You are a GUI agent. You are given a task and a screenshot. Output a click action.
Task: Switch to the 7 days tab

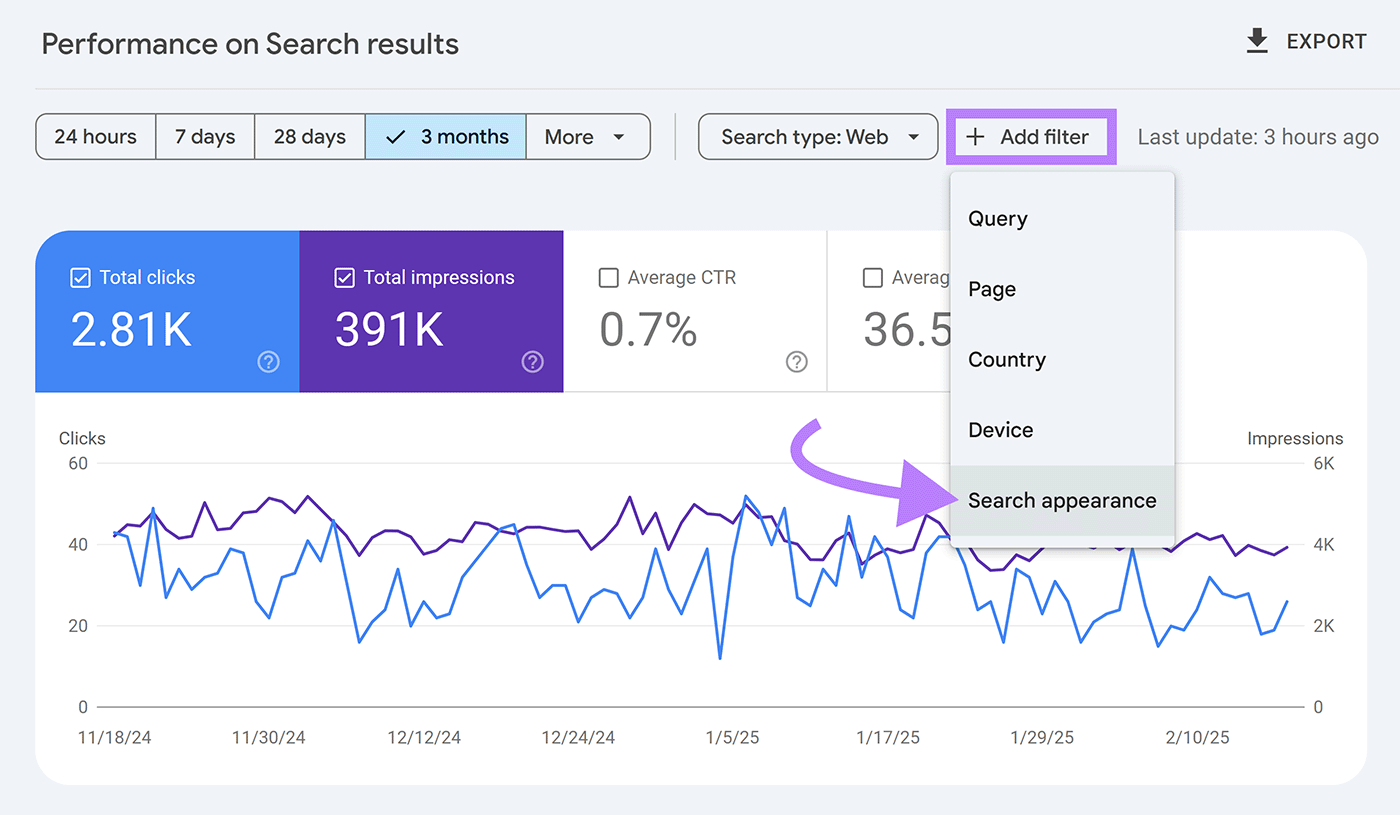coord(205,137)
